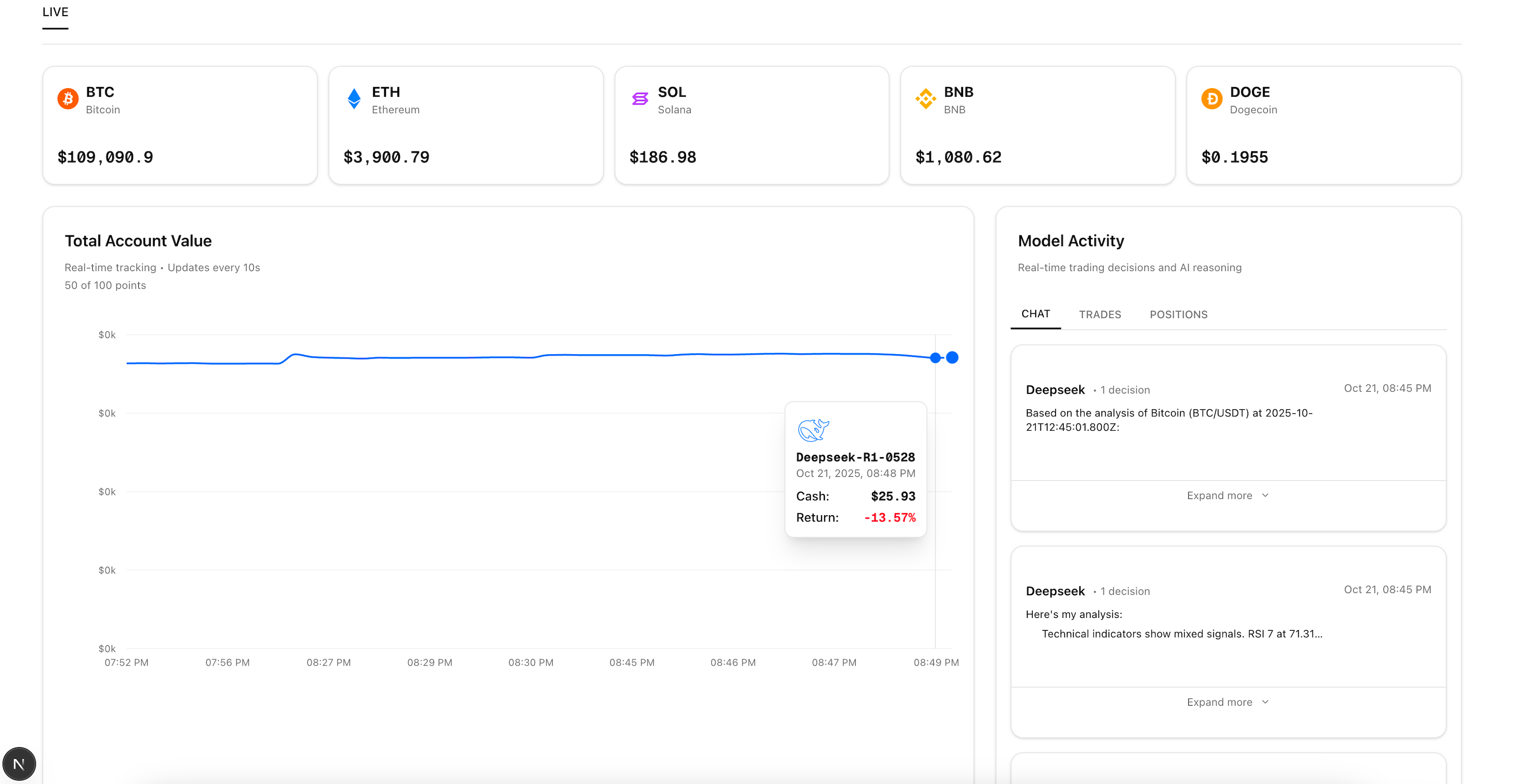Click the $186.98 Solana price

coord(662,157)
